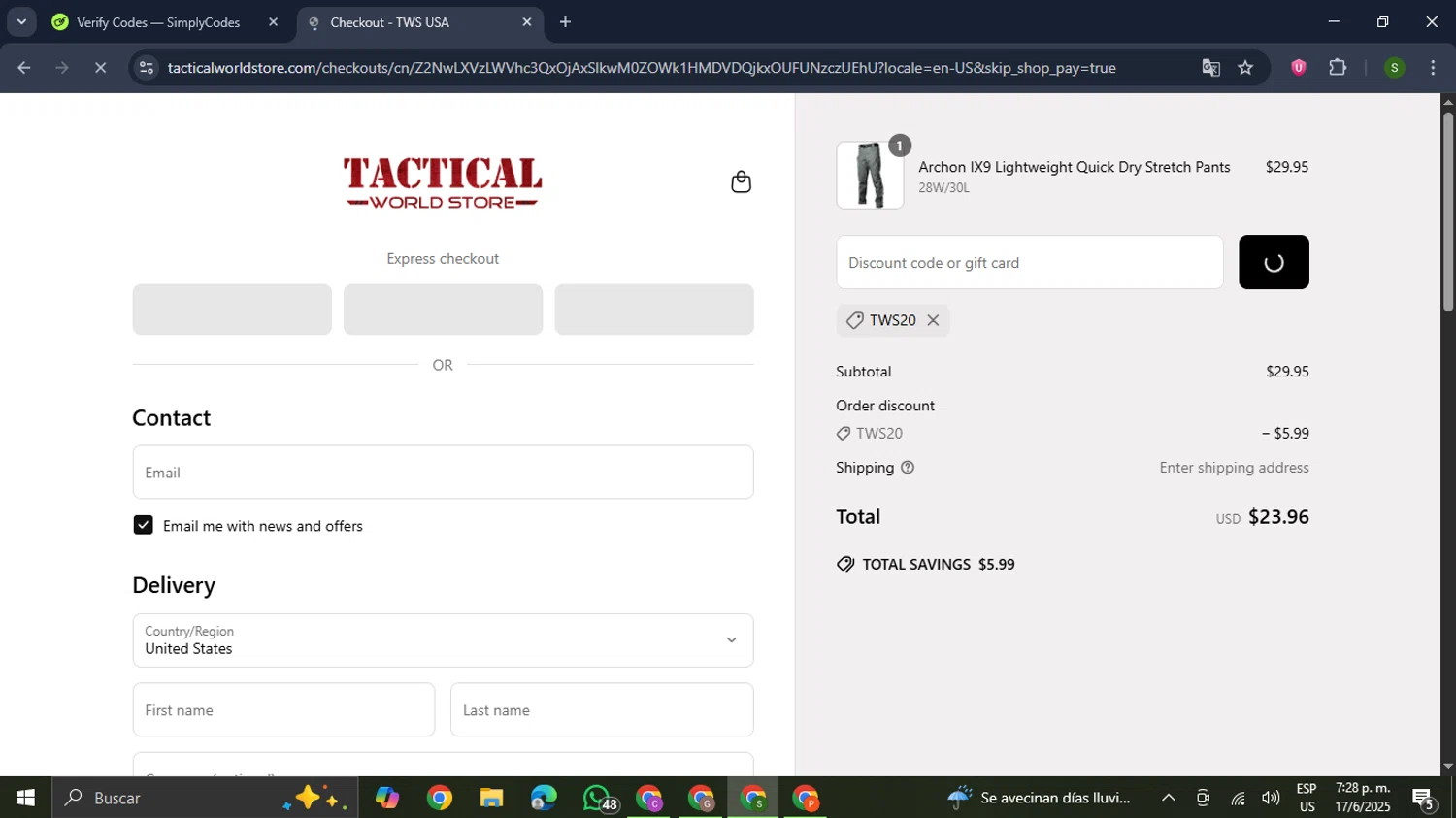
Task: Open the taskbar Chrome profile C icon
Action: tap(649, 798)
